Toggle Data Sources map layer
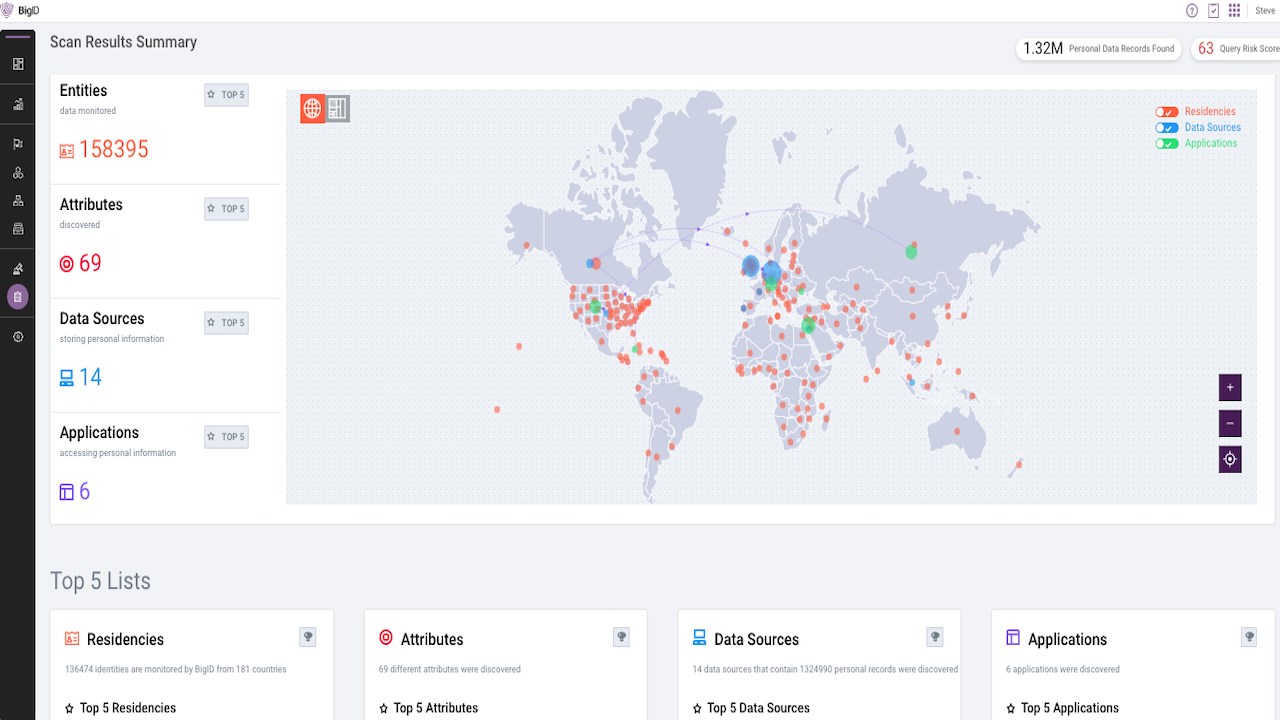 point(1167,128)
